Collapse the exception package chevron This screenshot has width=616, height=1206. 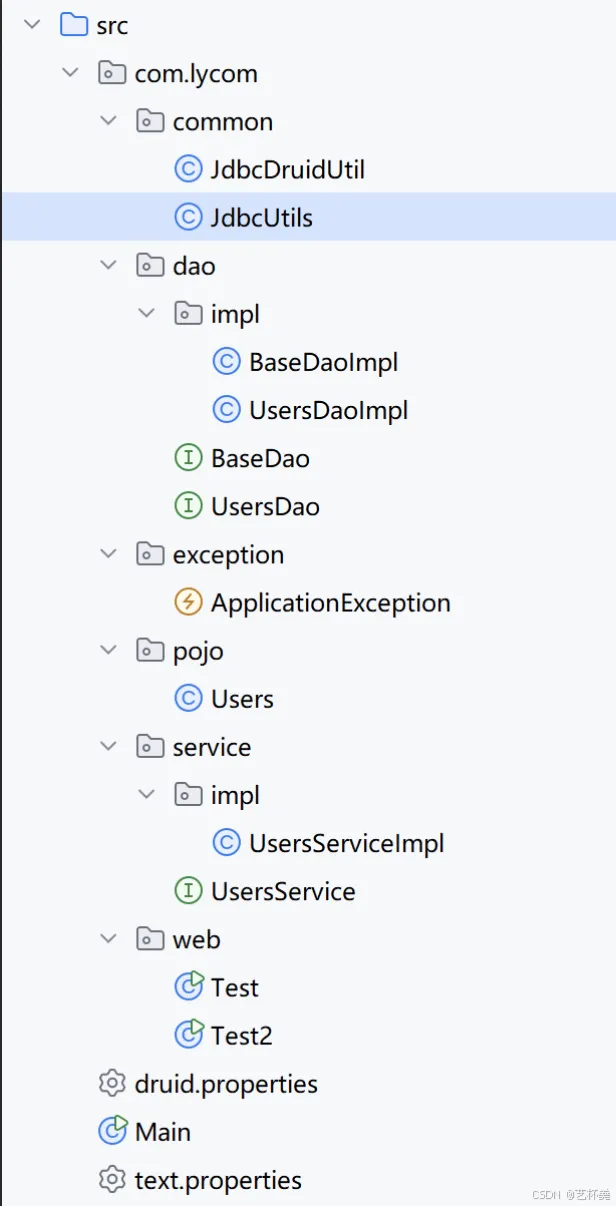pyautogui.click(x=108, y=554)
